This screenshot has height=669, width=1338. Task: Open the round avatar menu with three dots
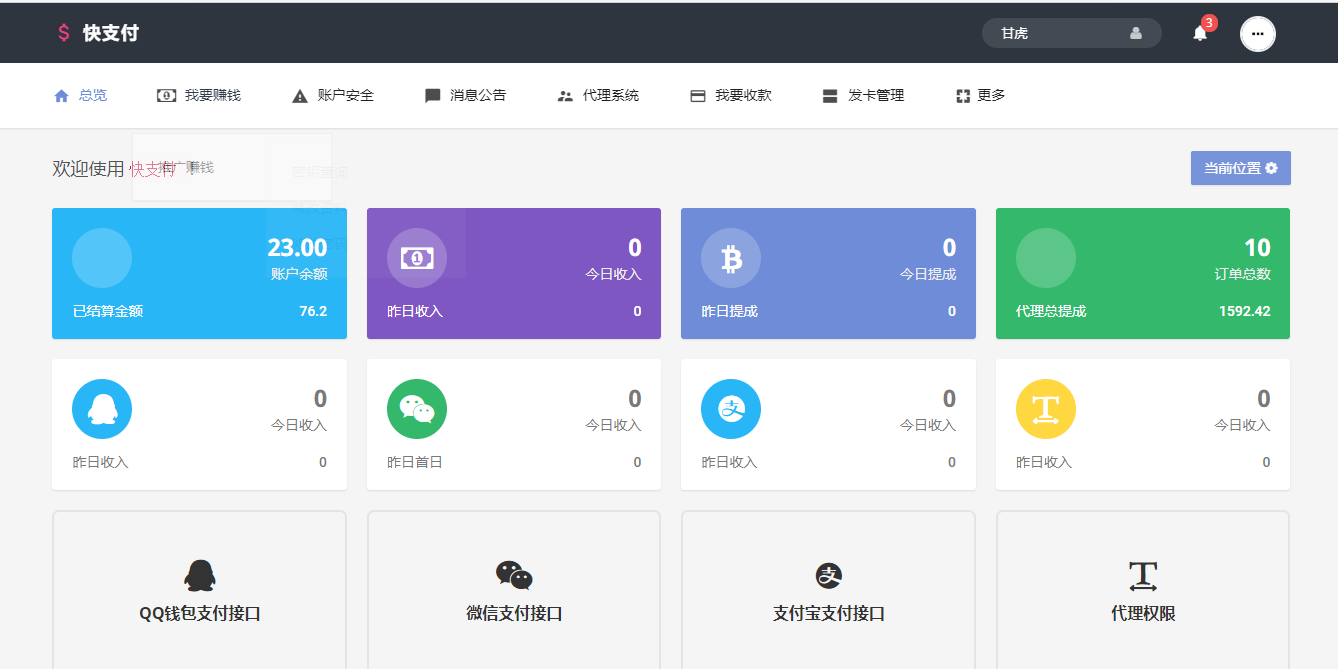click(1258, 33)
